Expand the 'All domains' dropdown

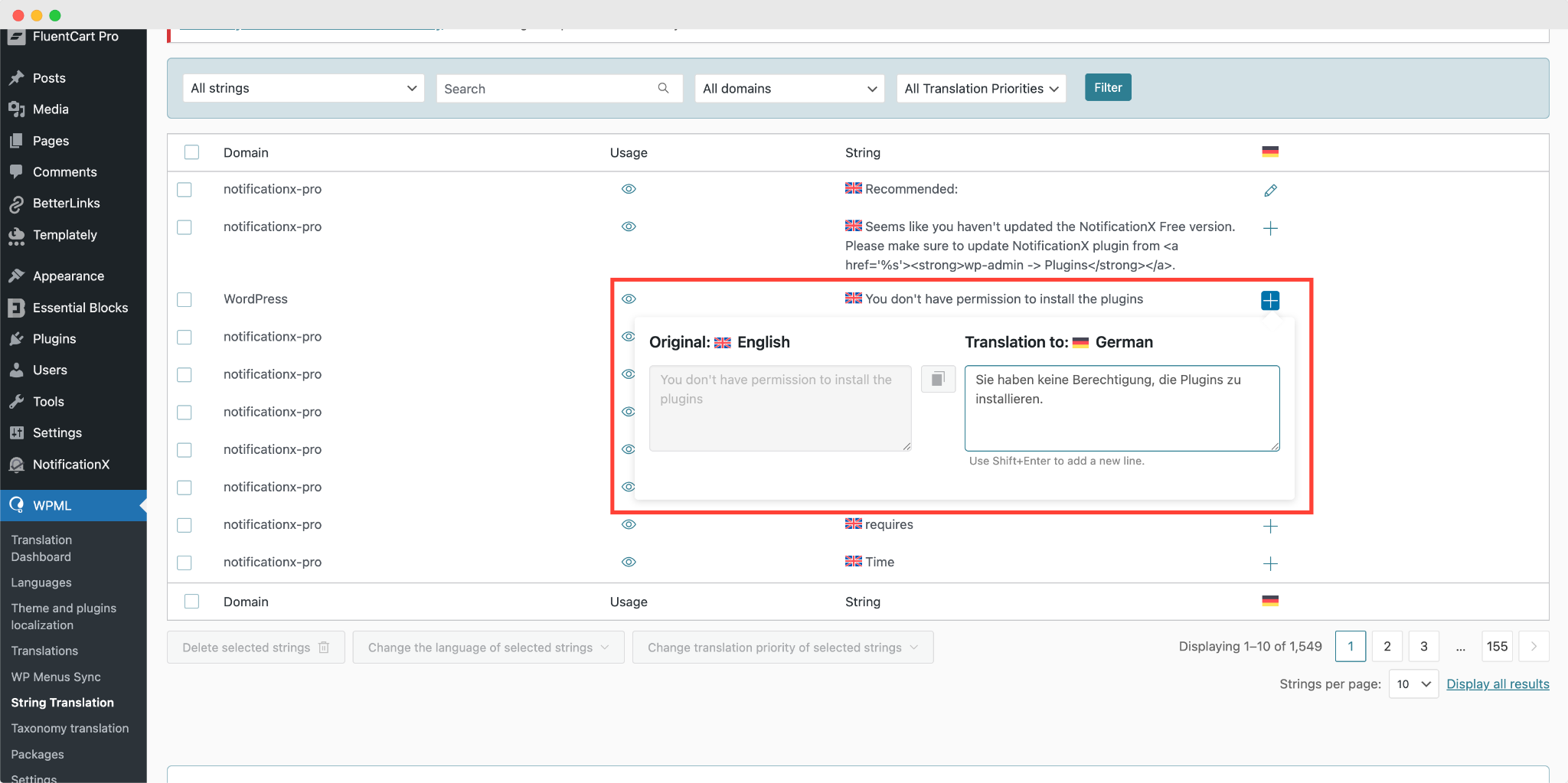tap(789, 89)
